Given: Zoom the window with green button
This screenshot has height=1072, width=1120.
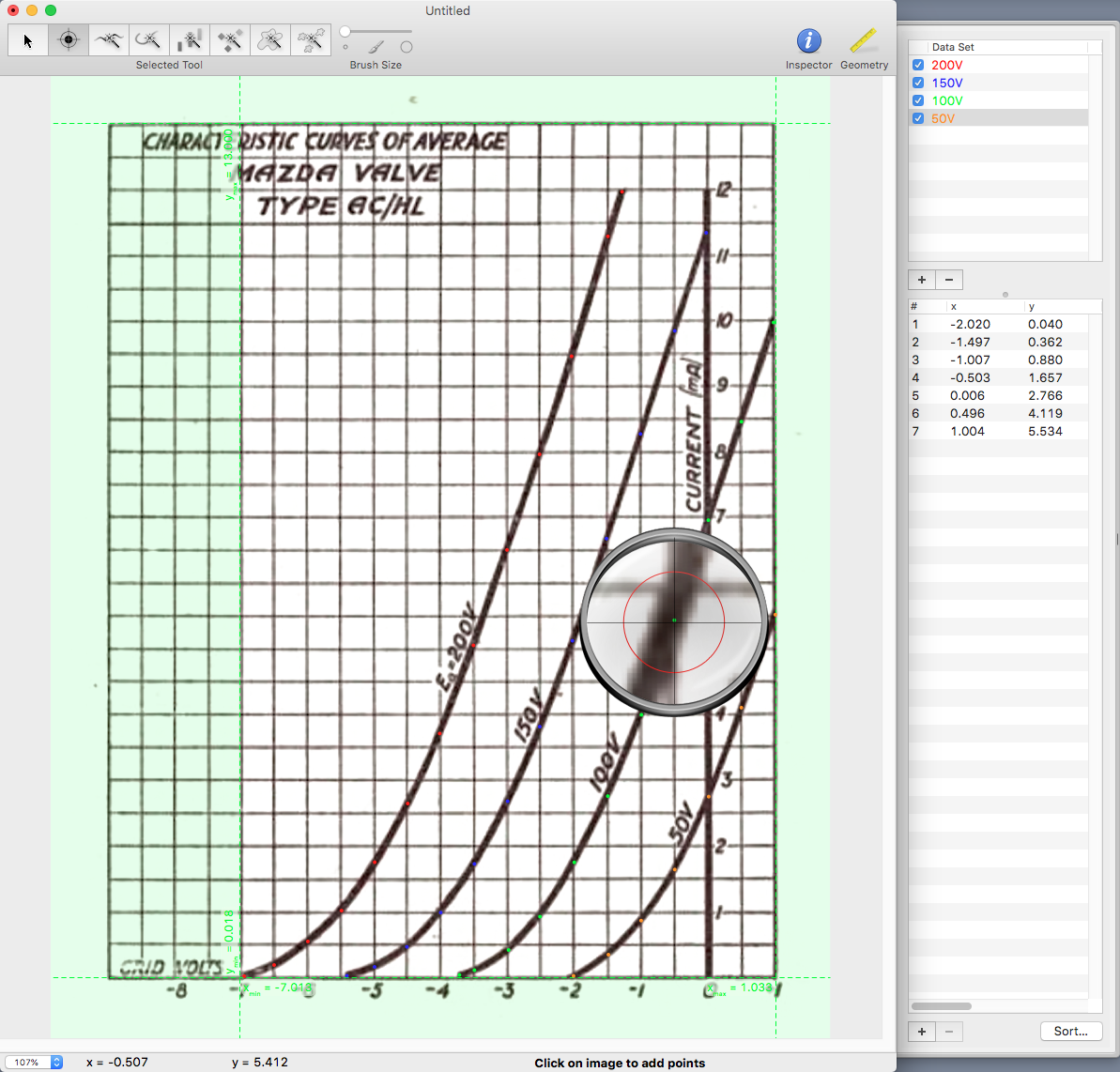Looking at the screenshot, I should (x=51, y=10).
